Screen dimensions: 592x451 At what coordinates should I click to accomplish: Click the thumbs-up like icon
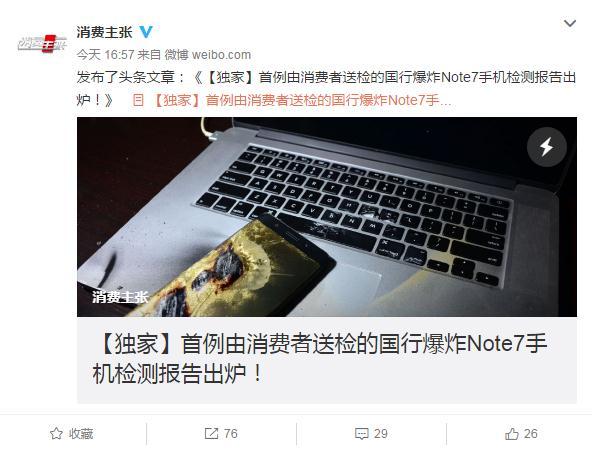click(512, 434)
